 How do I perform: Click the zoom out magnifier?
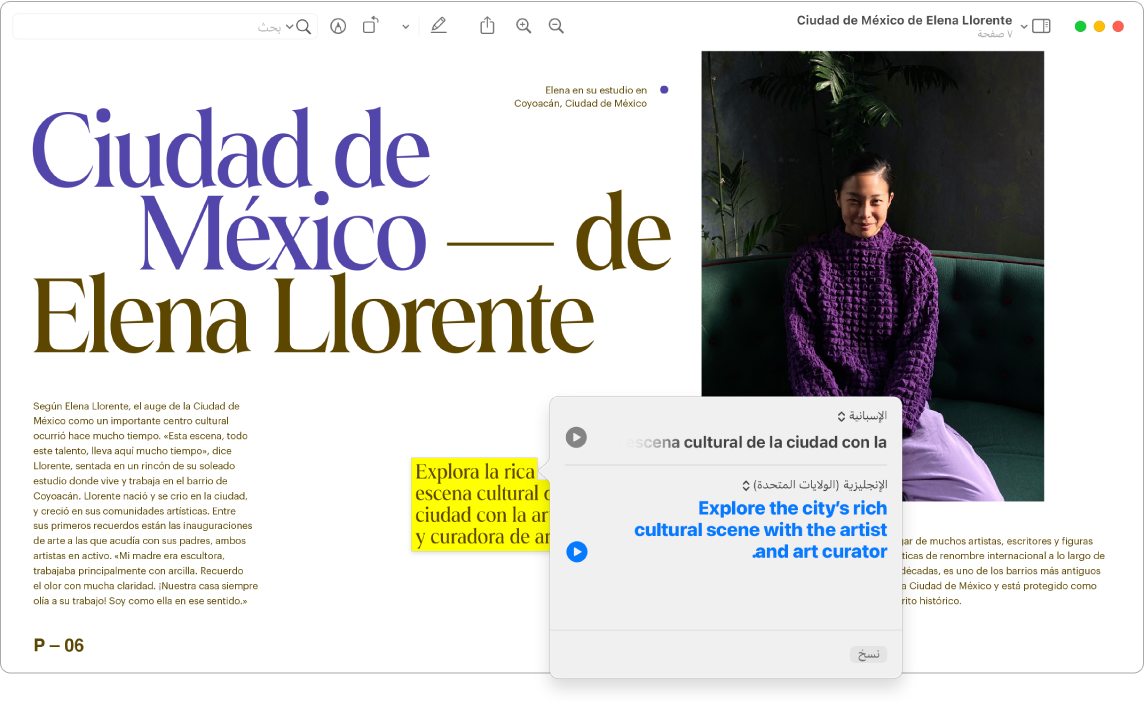[556, 26]
